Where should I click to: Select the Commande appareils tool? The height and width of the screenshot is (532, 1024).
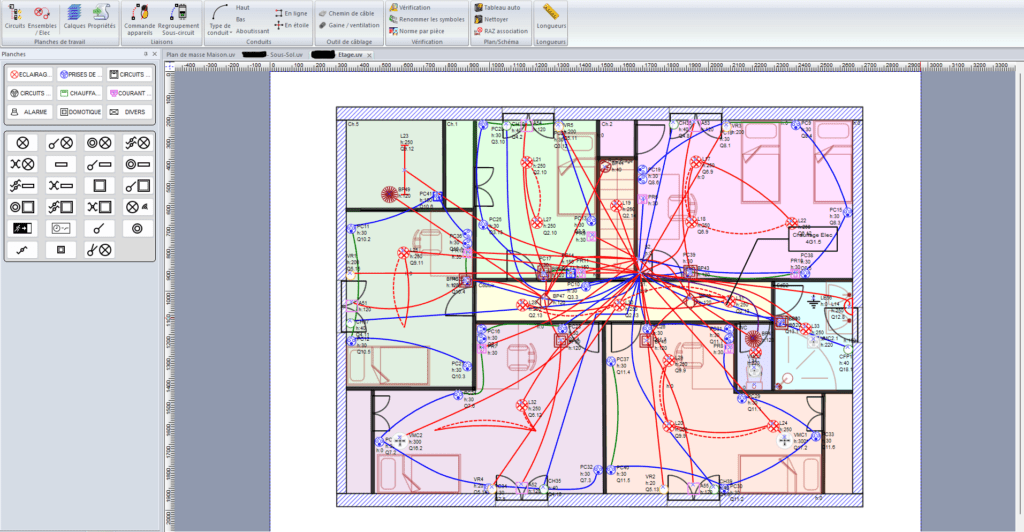point(140,20)
